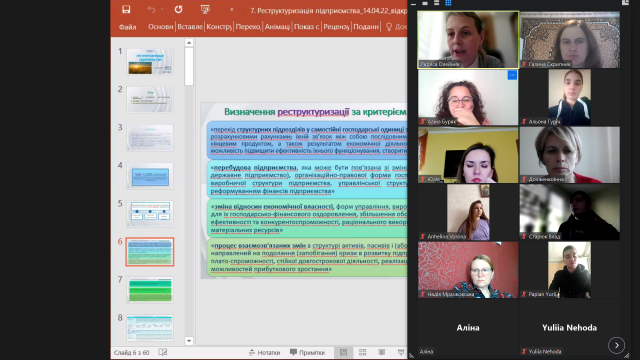Screen dimensions: 640x360
Task: Select slide 7 thumbnail
Action: pos(150,290)
